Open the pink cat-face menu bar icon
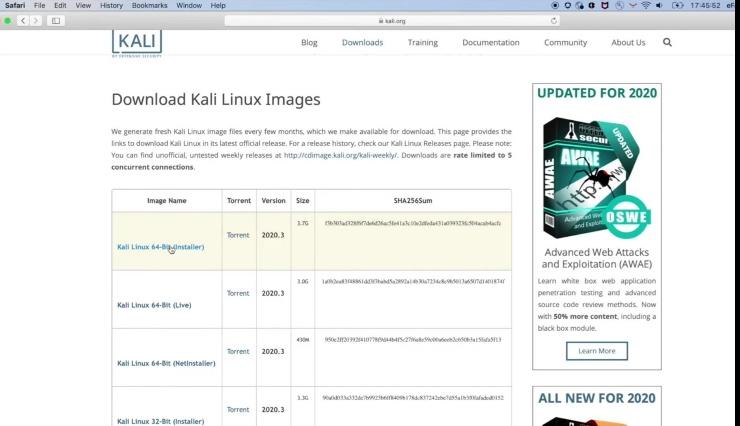The width and height of the screenshot is (740, 426). pos(605,6)
